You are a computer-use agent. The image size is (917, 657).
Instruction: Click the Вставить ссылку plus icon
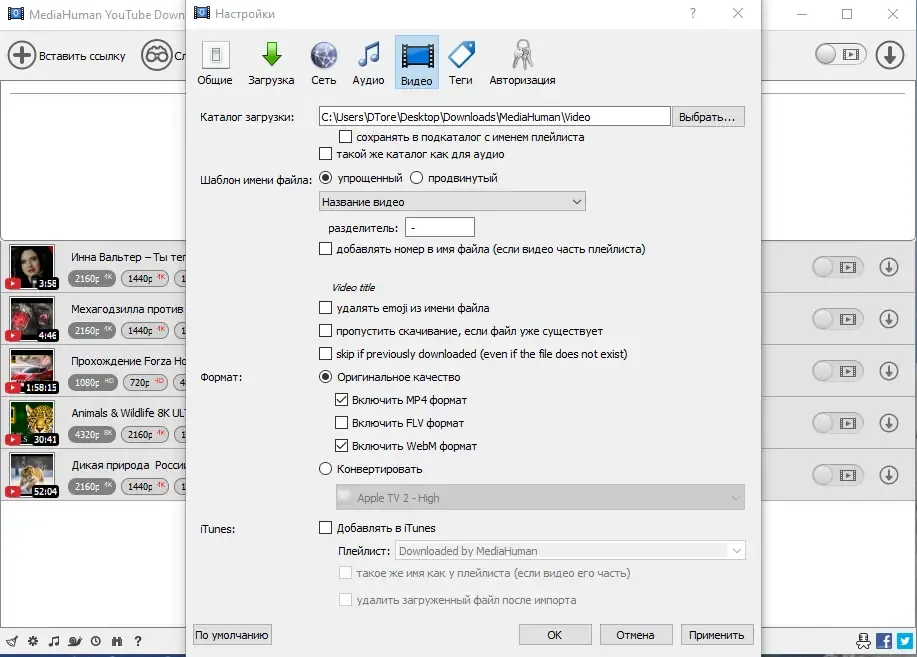point(22,56)
